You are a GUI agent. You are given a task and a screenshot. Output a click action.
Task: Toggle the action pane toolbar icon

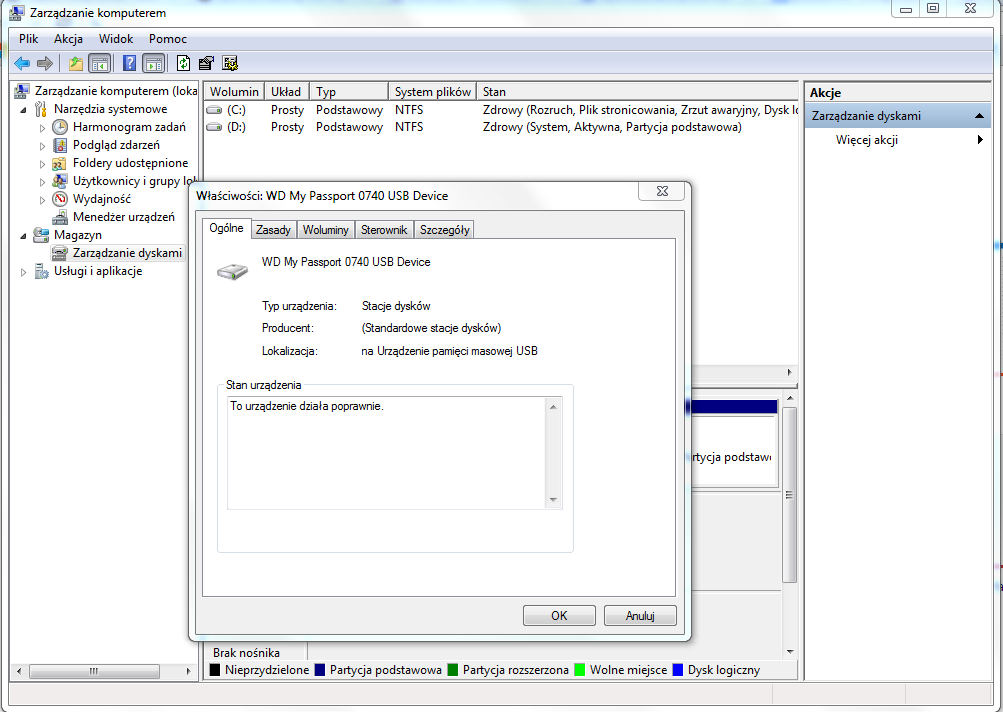tap(154, 63)
